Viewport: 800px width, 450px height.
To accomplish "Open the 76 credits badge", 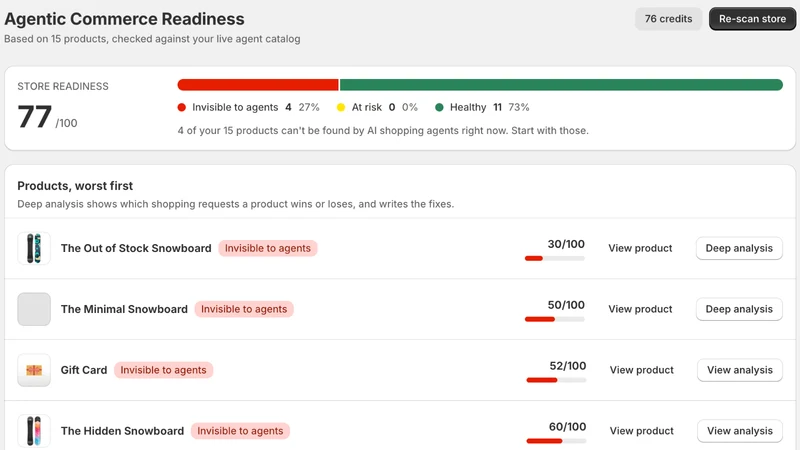I will tap(668, 19).
